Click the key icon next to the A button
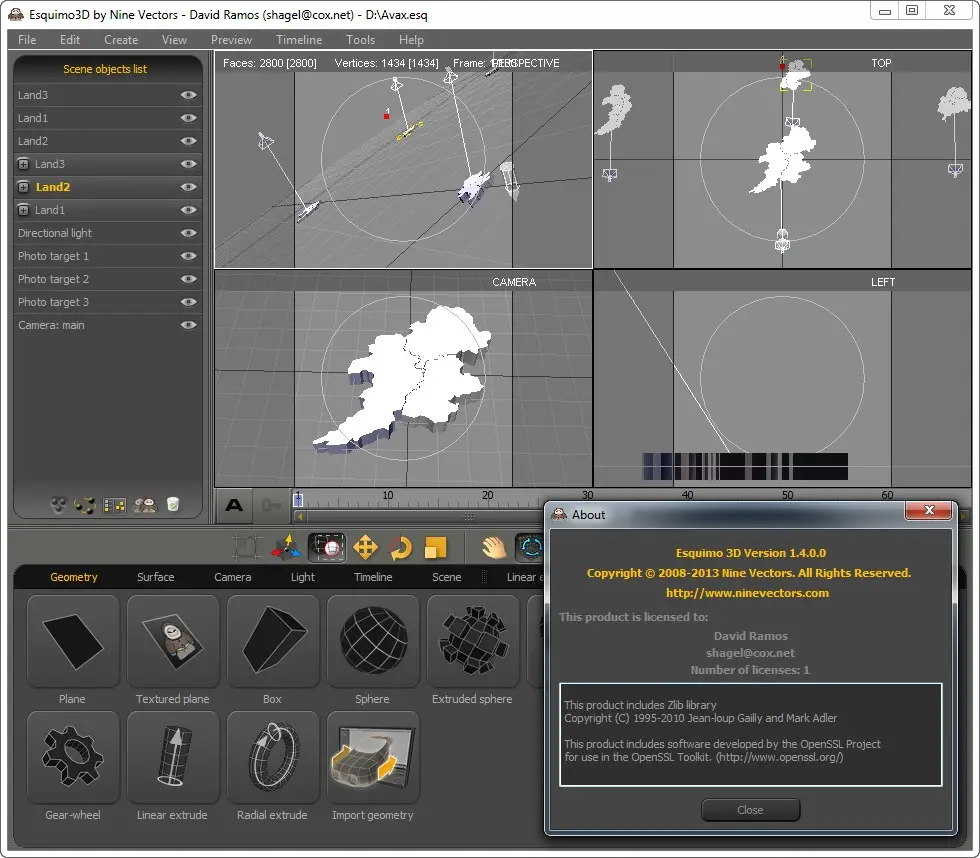The image size is (980, 858). point(271,505)
